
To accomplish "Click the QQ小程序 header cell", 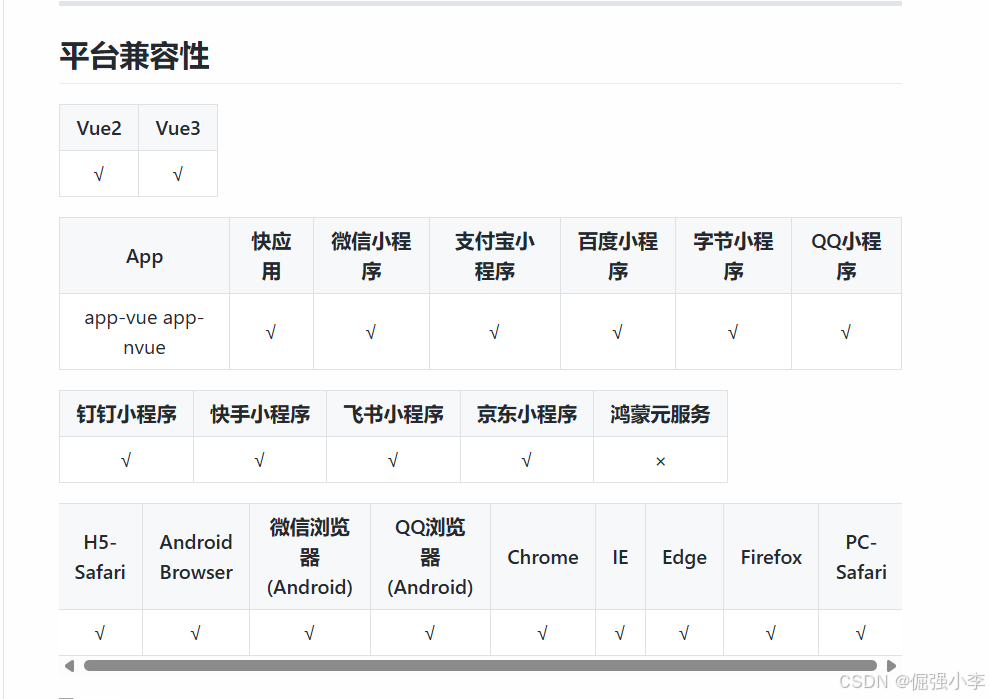I will pos(846,255).
